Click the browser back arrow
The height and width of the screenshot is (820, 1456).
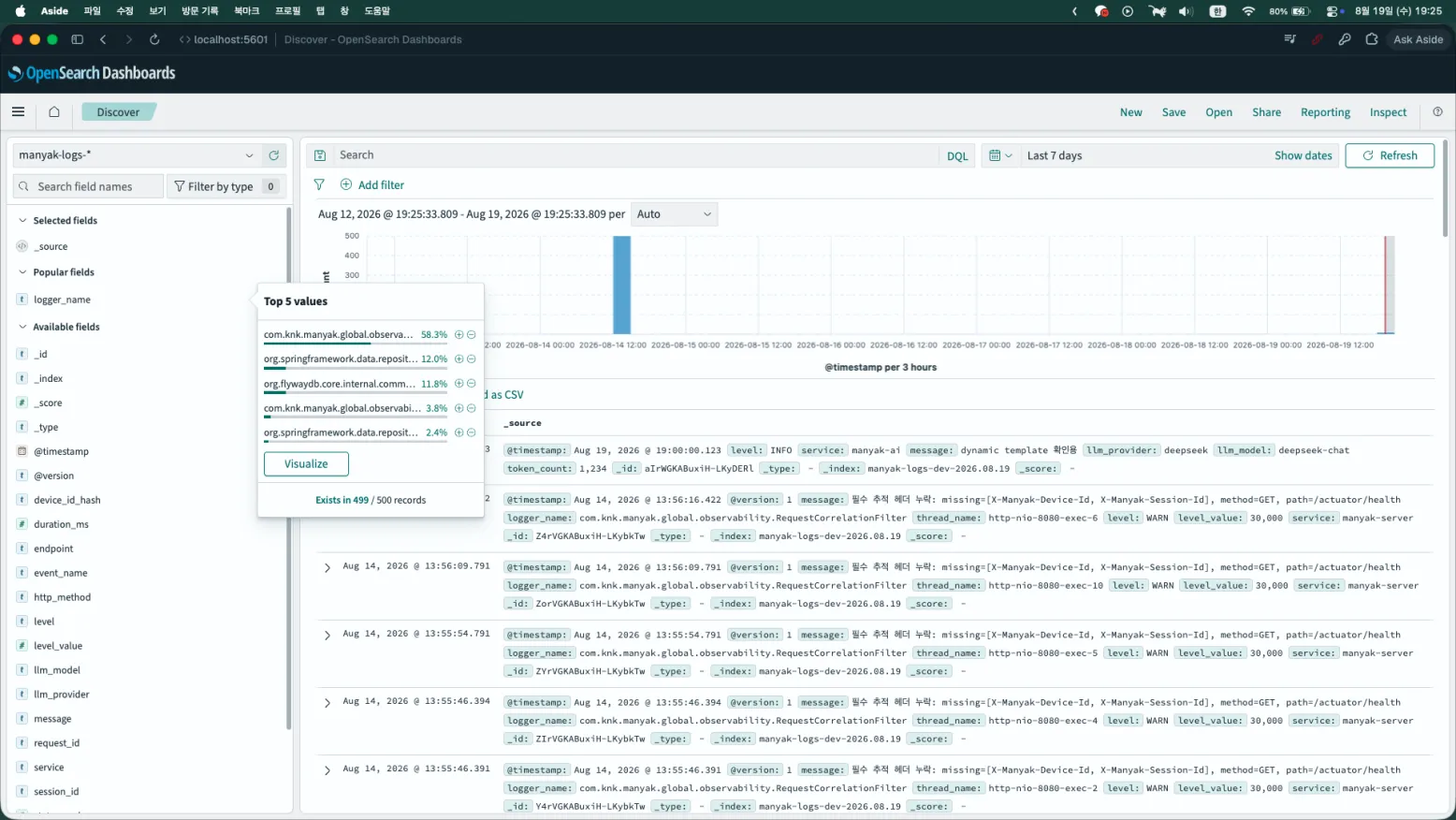pyautogui.click(x=103, y=39)
